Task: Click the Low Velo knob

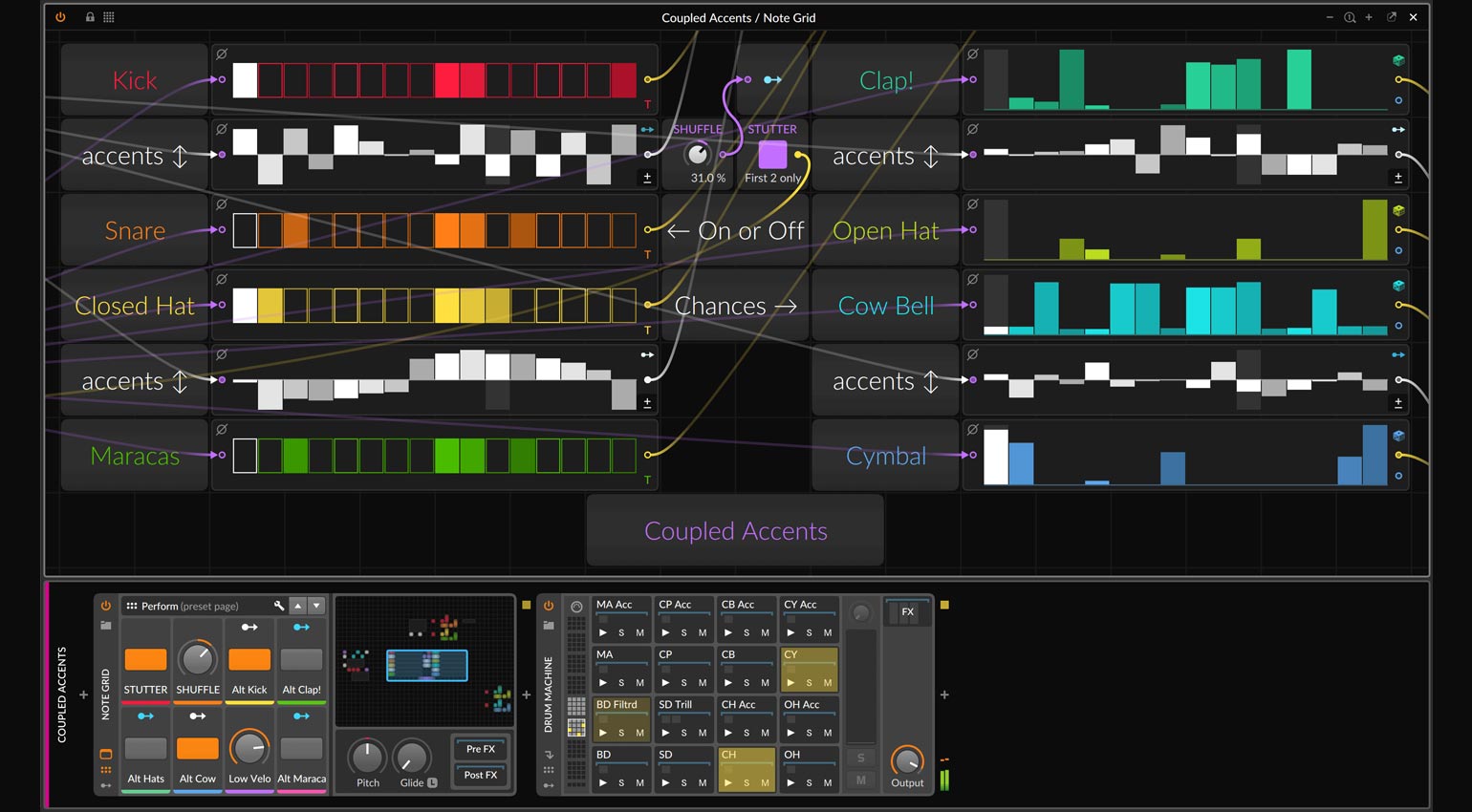Action: [249, 748]
